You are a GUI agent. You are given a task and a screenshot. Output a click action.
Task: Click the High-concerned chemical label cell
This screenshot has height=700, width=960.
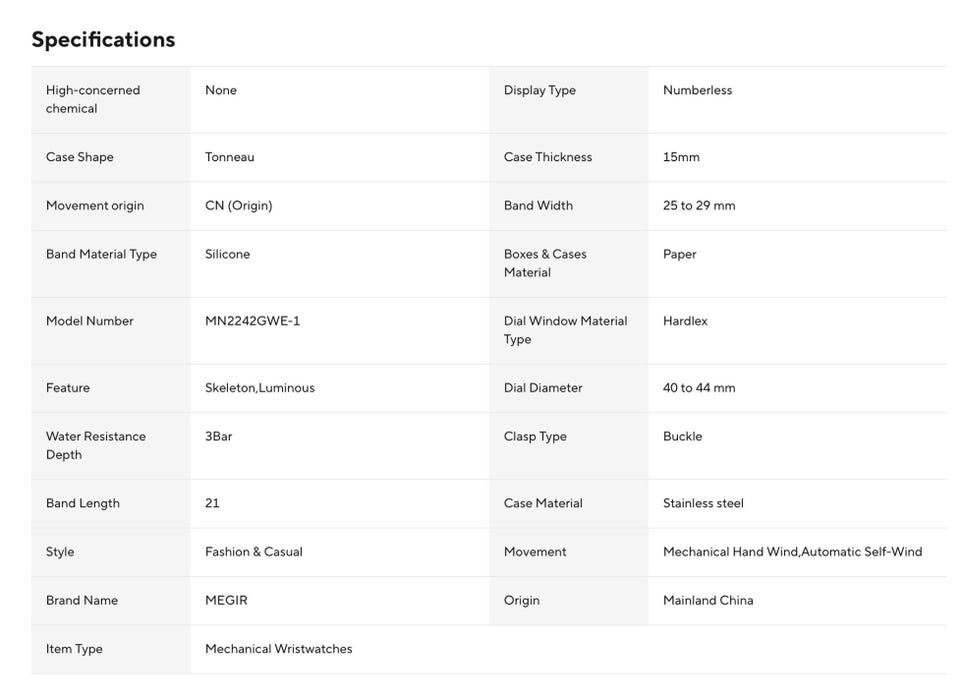[x=111, y=100]
